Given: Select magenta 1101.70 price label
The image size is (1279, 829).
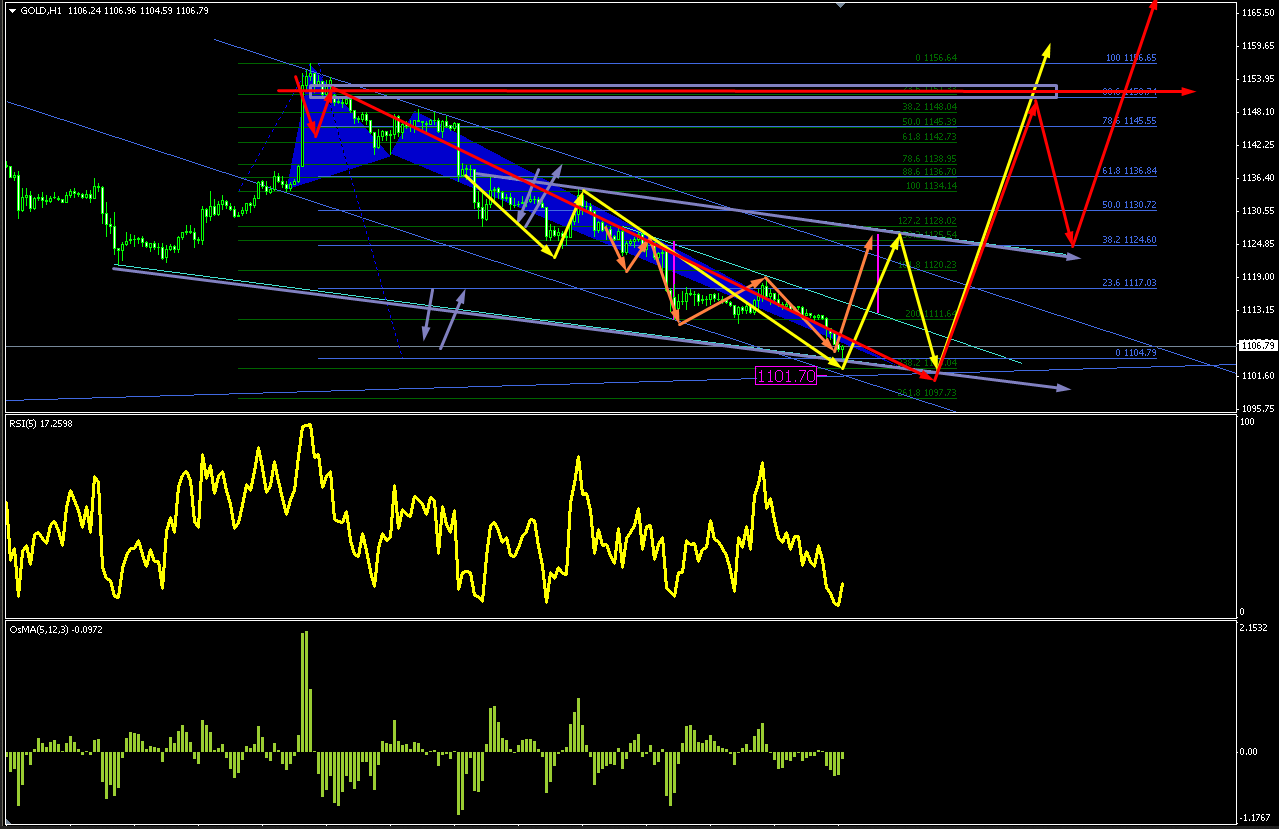Looking at the screenshot, I should click(786, 376).
